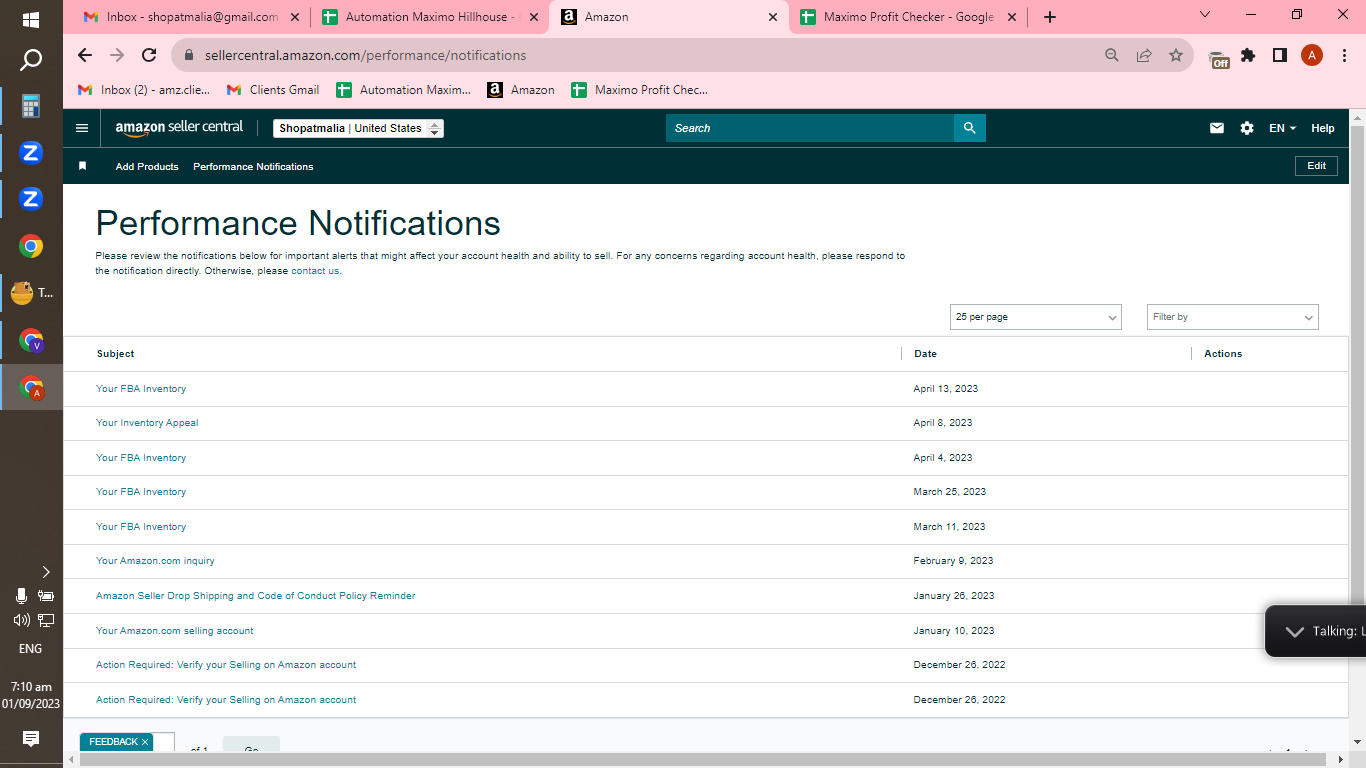
Task: Open the Chrome extensions puzzle icon
Action: coord(1248,55)
